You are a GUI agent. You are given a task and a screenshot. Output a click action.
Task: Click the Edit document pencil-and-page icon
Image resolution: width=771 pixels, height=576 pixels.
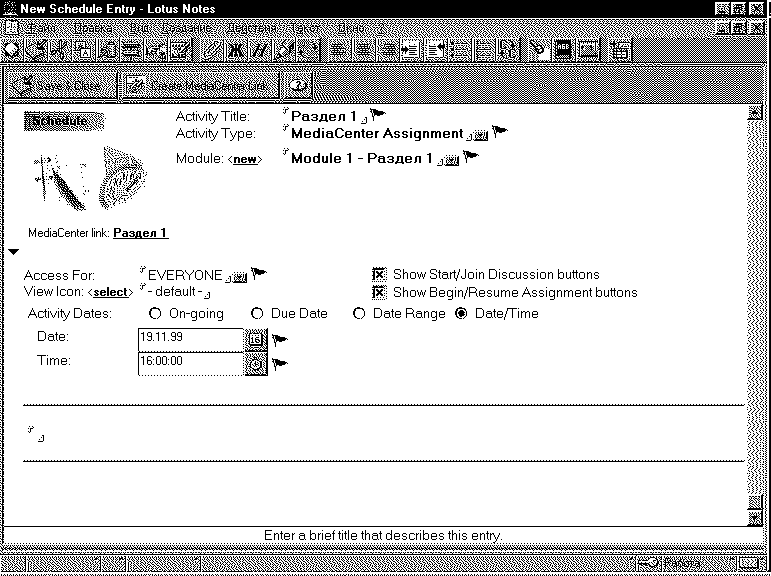click(180, 51)
